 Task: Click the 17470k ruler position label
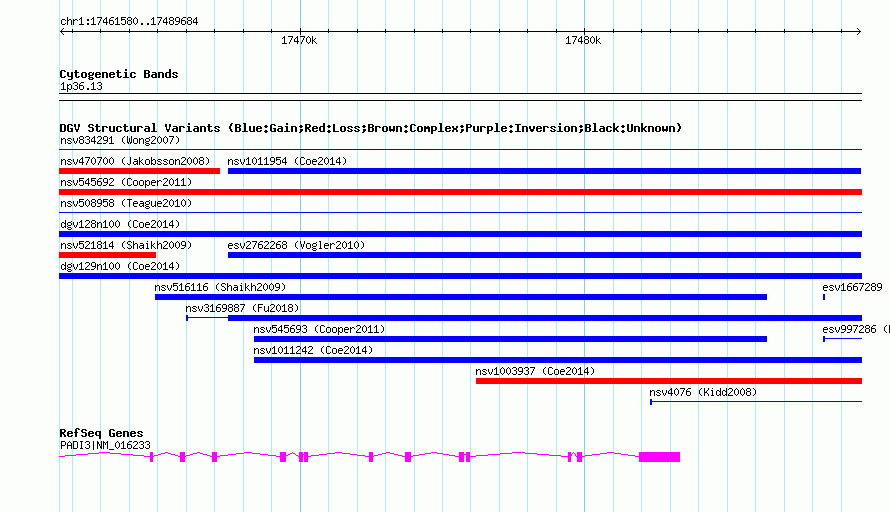click(x=299, y=40)
